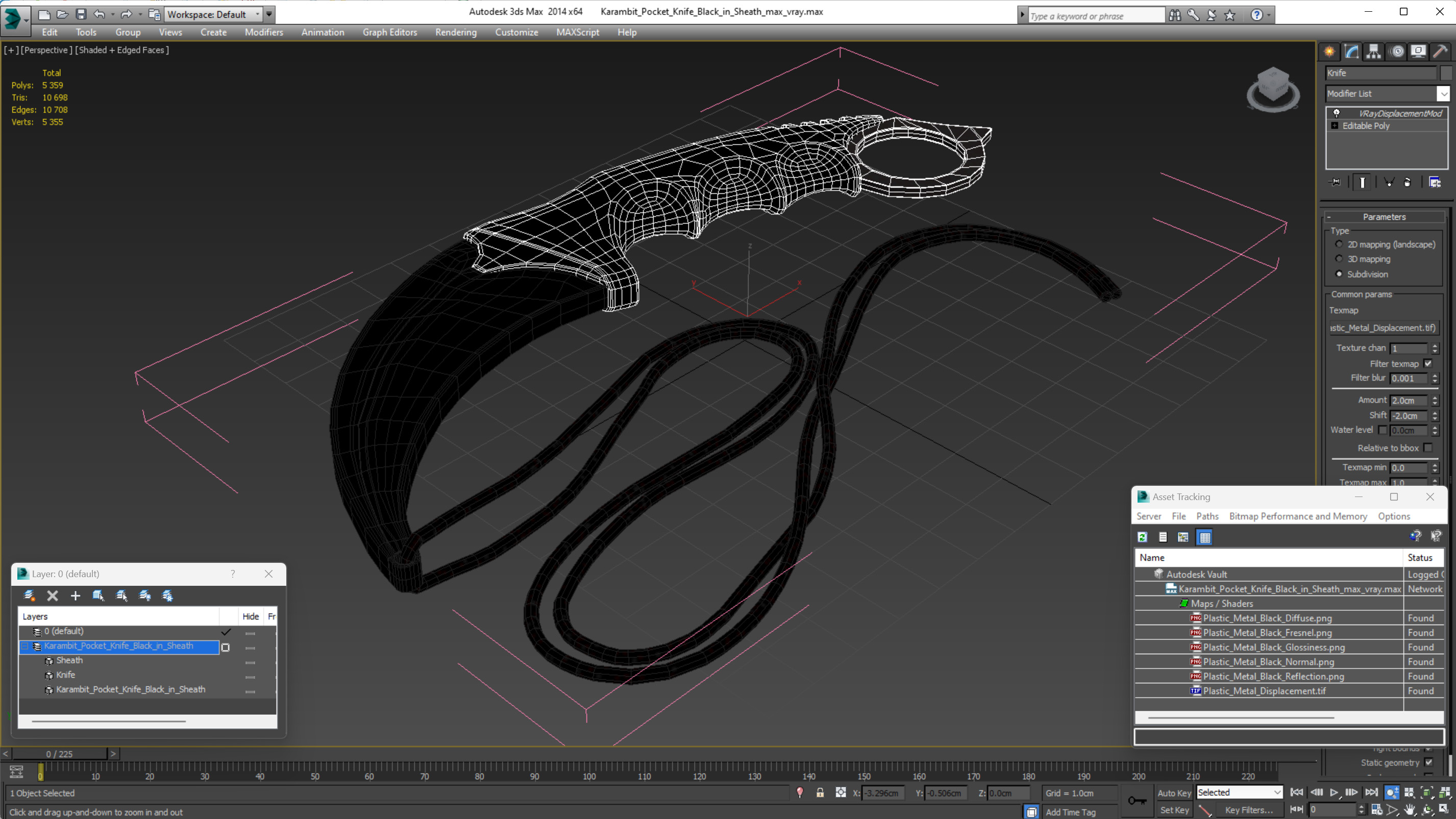Open the Utilities command panel tab
This screenshot has width=1456, height=819.
[1441, 52]
